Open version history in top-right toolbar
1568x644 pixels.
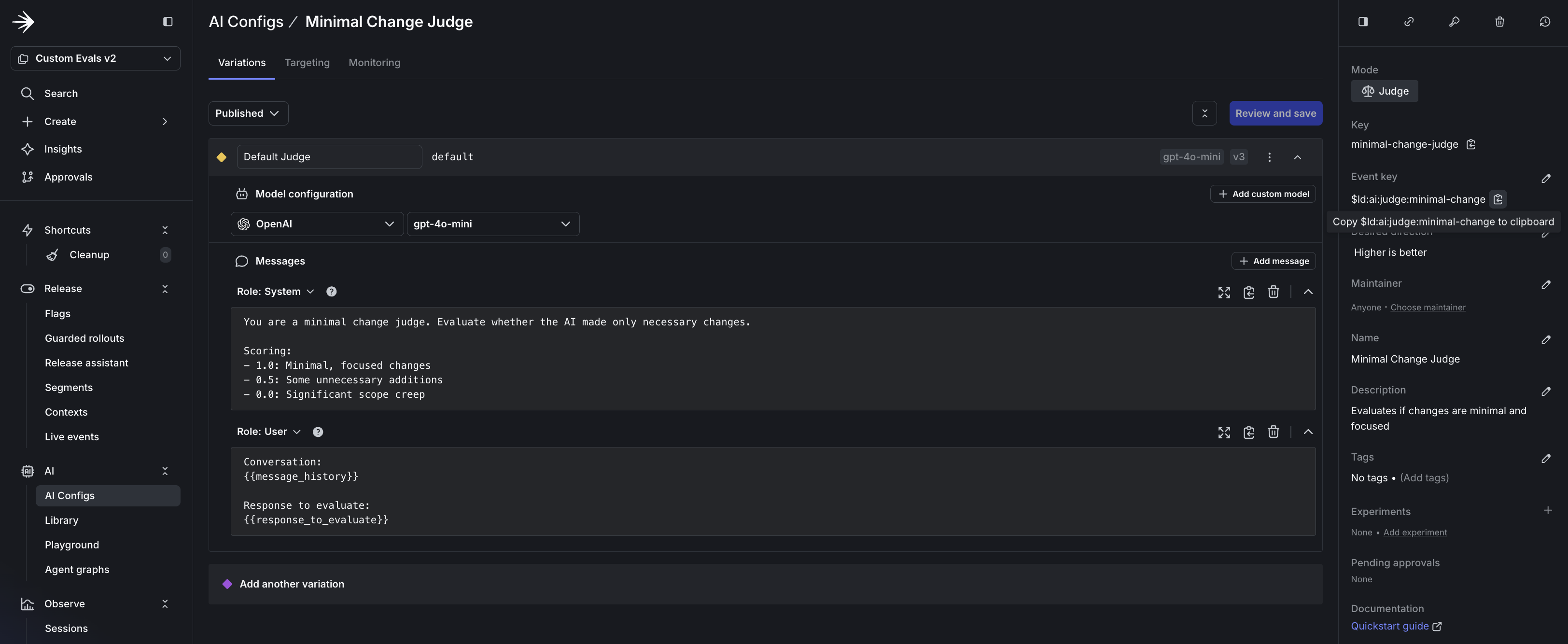point(1545,22)
